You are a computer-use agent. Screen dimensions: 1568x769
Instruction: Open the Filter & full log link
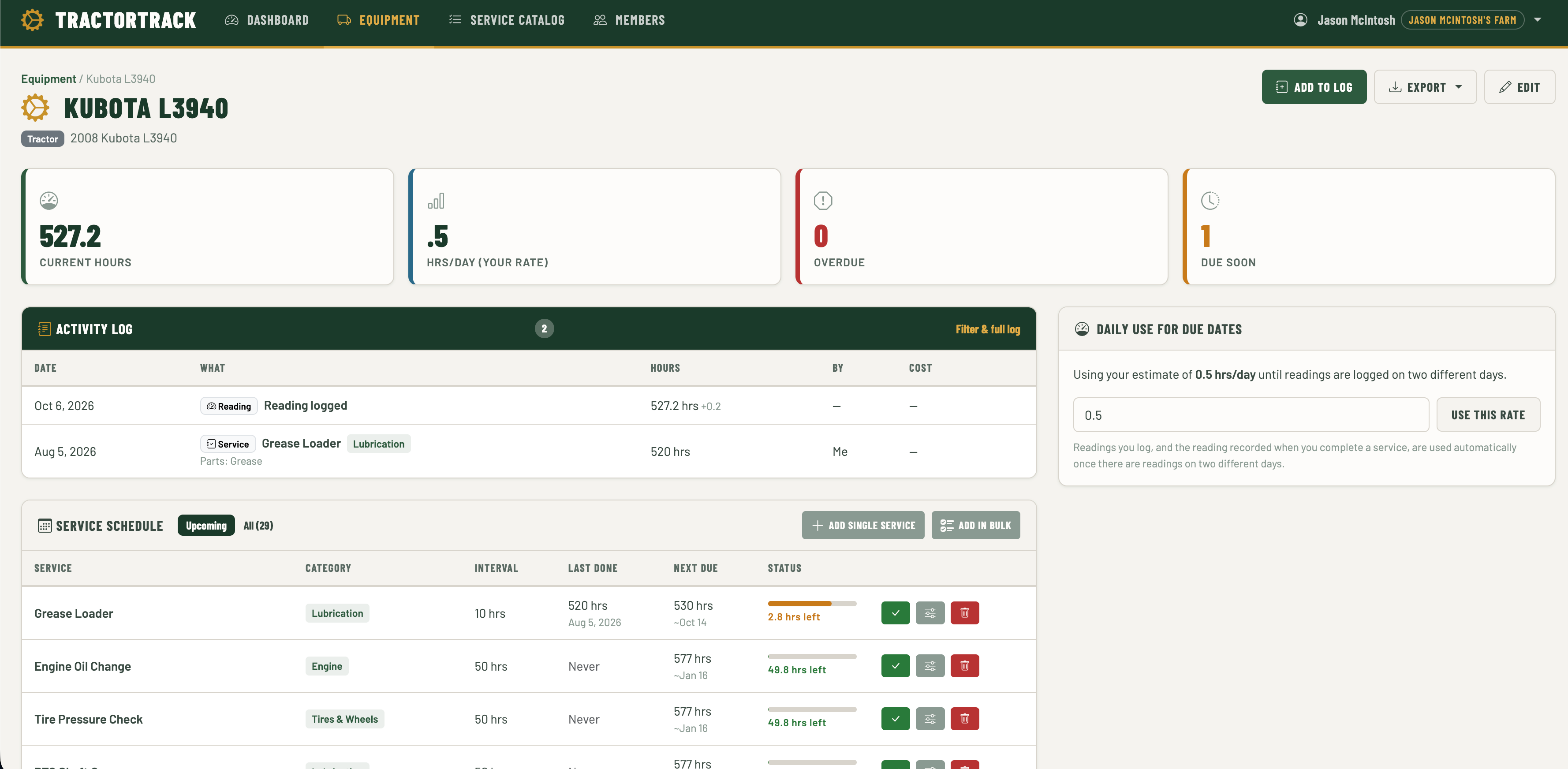[987, 329]
